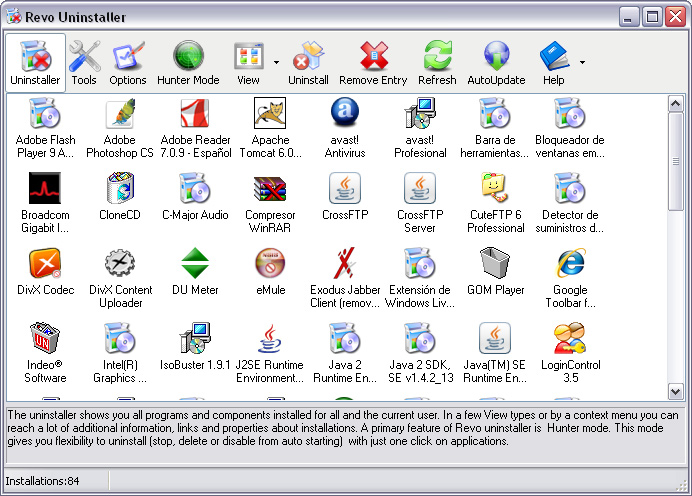Select Google Toolbar entry
Viewport: 692px width, 496px height.
(570, 278)
